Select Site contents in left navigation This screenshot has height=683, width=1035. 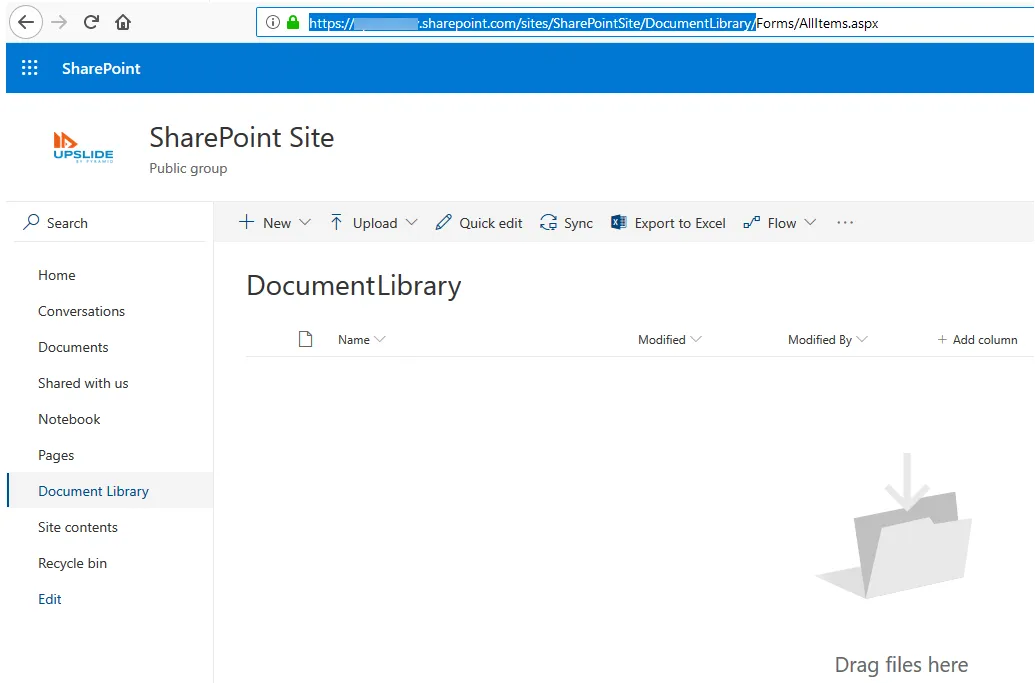coord(78,527)
